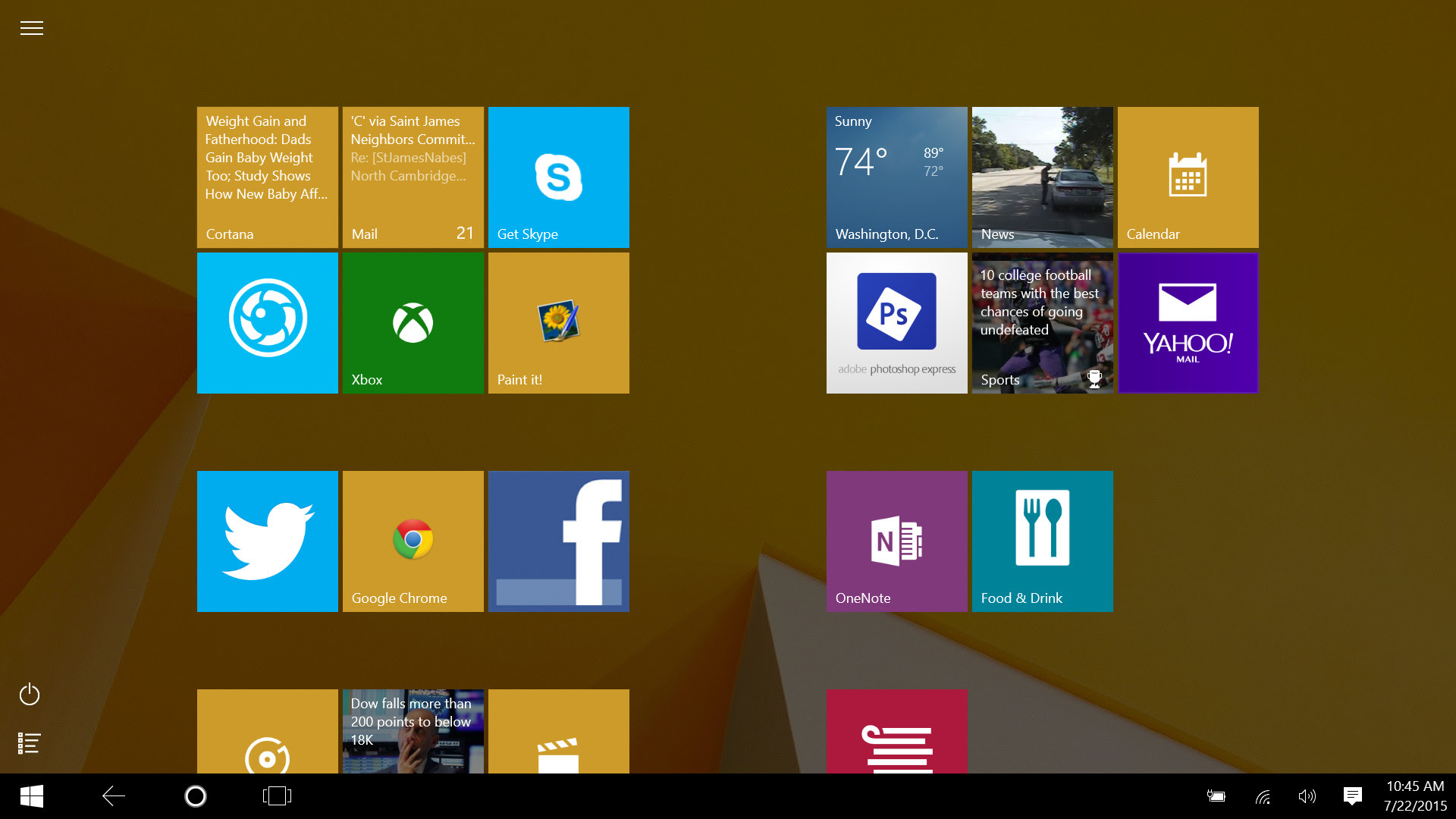Open the Weather tile for Washington, D.C.

[x=897, y=177]
